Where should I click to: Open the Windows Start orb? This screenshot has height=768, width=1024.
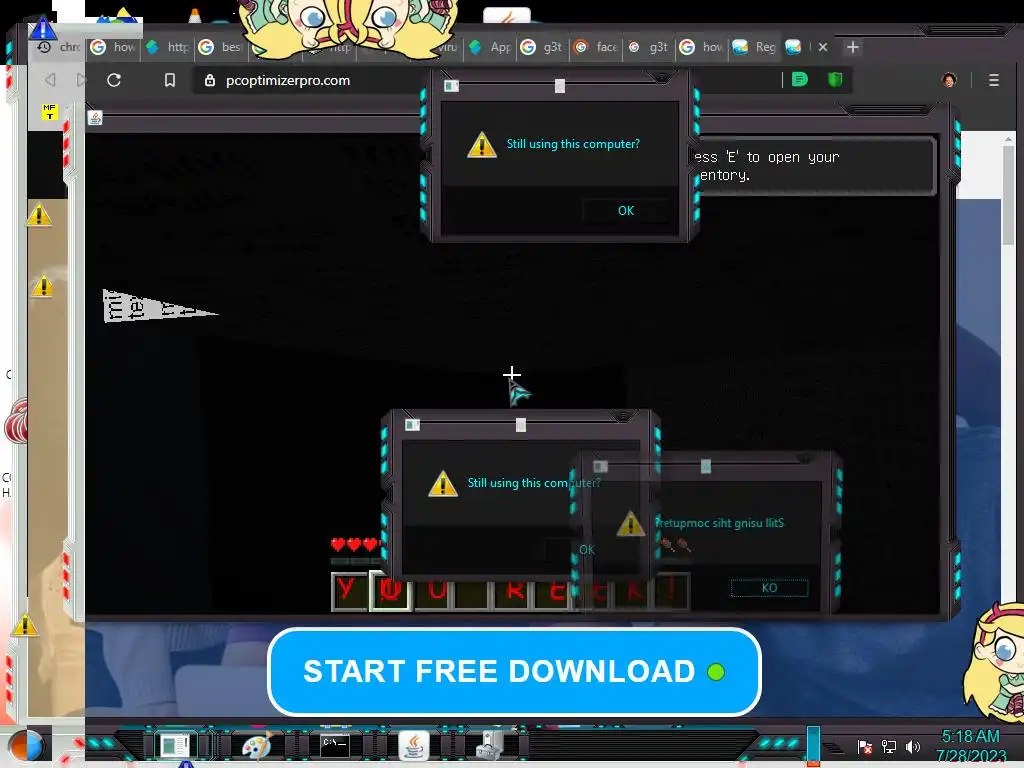point(26,746)
